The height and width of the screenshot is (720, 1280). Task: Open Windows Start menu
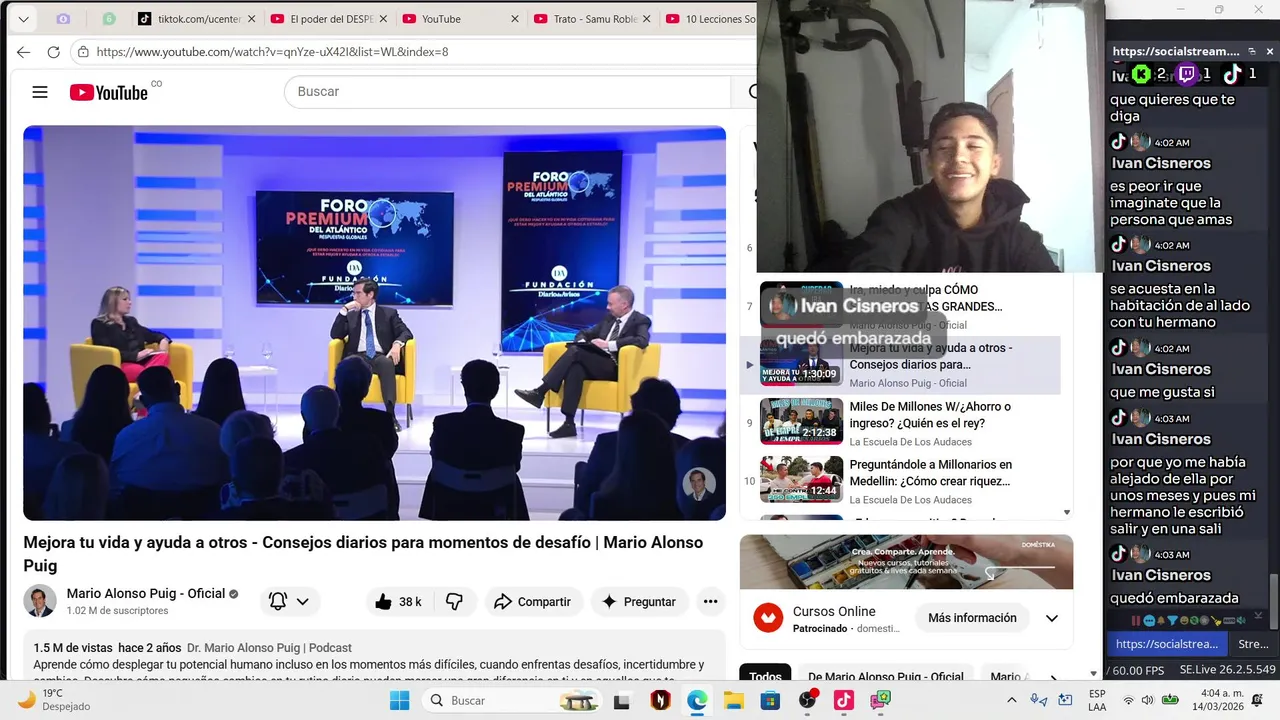coord(399,700)
